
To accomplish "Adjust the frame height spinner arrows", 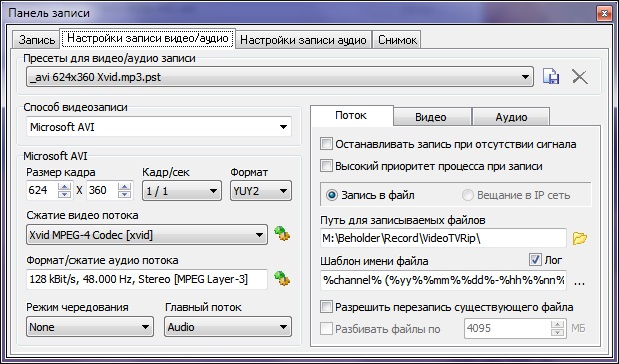I will click(x=124, y=190).
